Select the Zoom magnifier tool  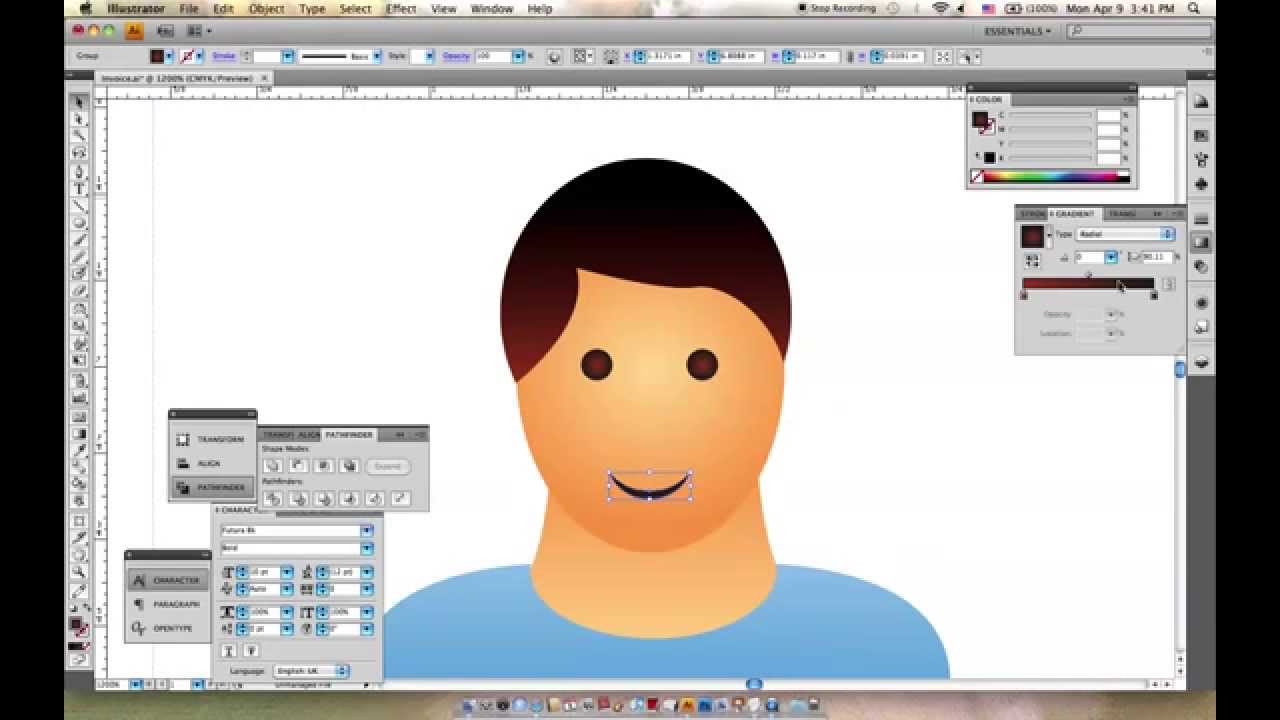79,572
